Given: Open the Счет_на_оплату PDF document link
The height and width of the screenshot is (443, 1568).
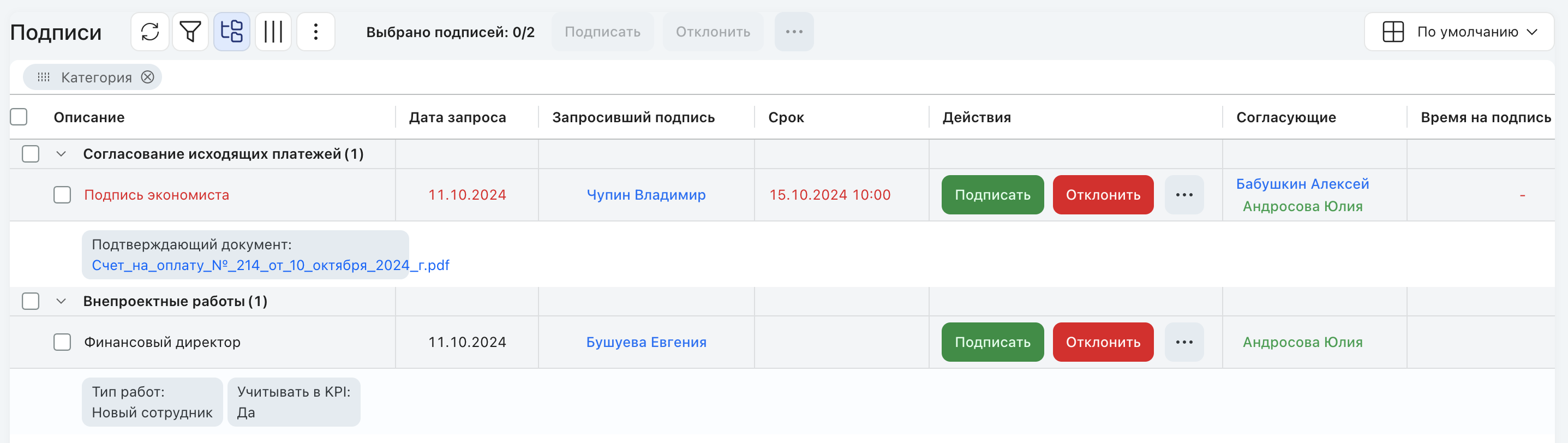Looking at the screenshot, I should [x=270, y=265].
